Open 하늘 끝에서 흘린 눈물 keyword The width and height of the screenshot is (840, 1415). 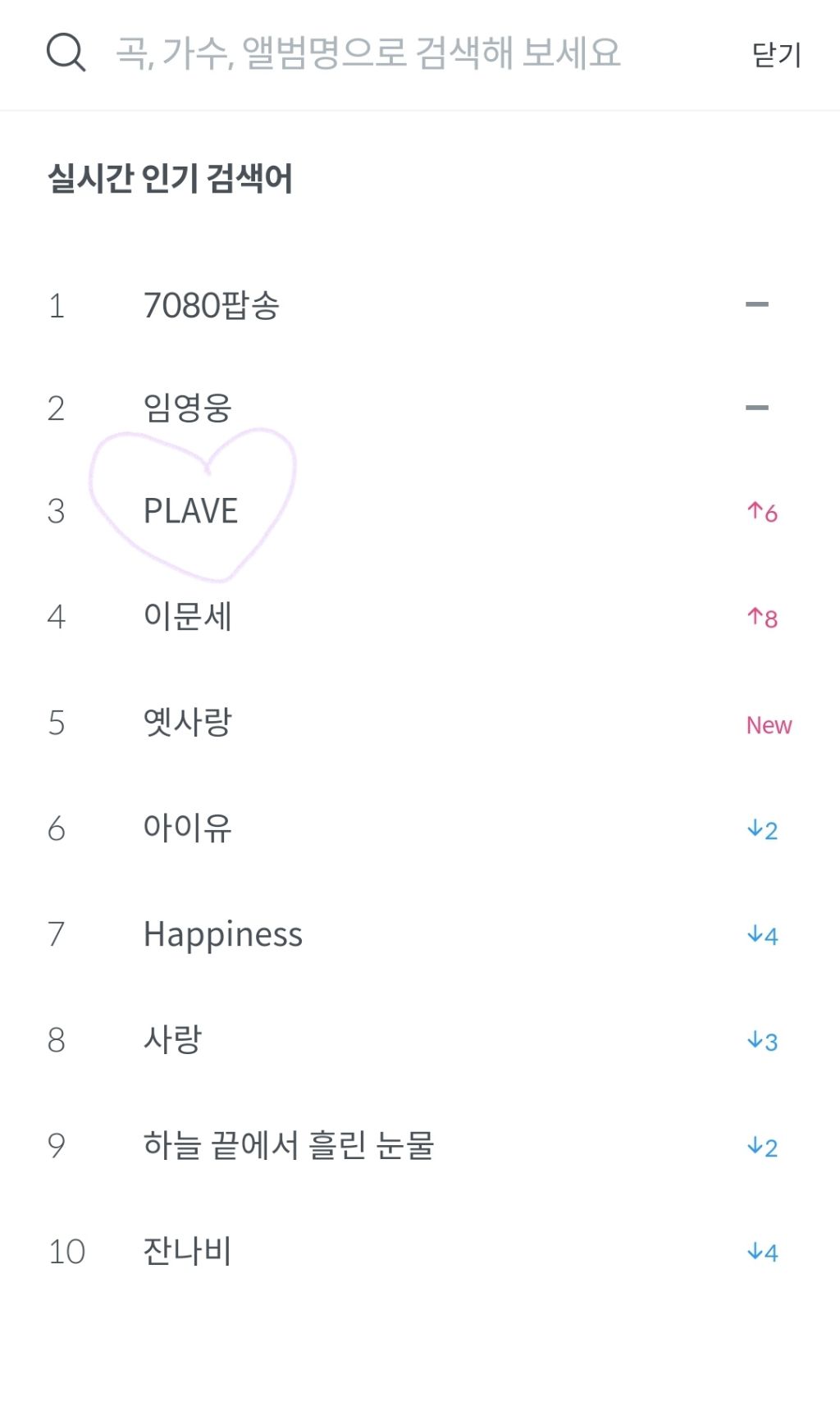tap(288, 1145)
